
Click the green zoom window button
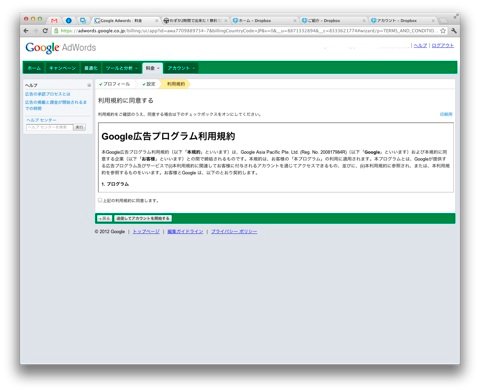(40, 19)
